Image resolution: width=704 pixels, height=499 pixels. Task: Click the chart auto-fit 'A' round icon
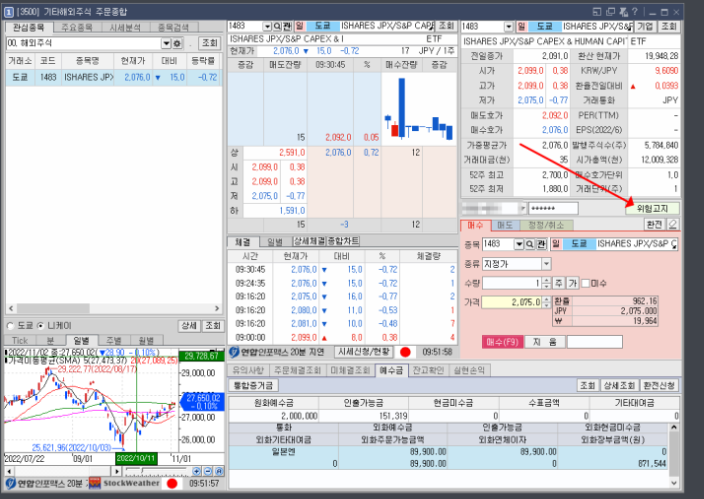tap(219, 471)
